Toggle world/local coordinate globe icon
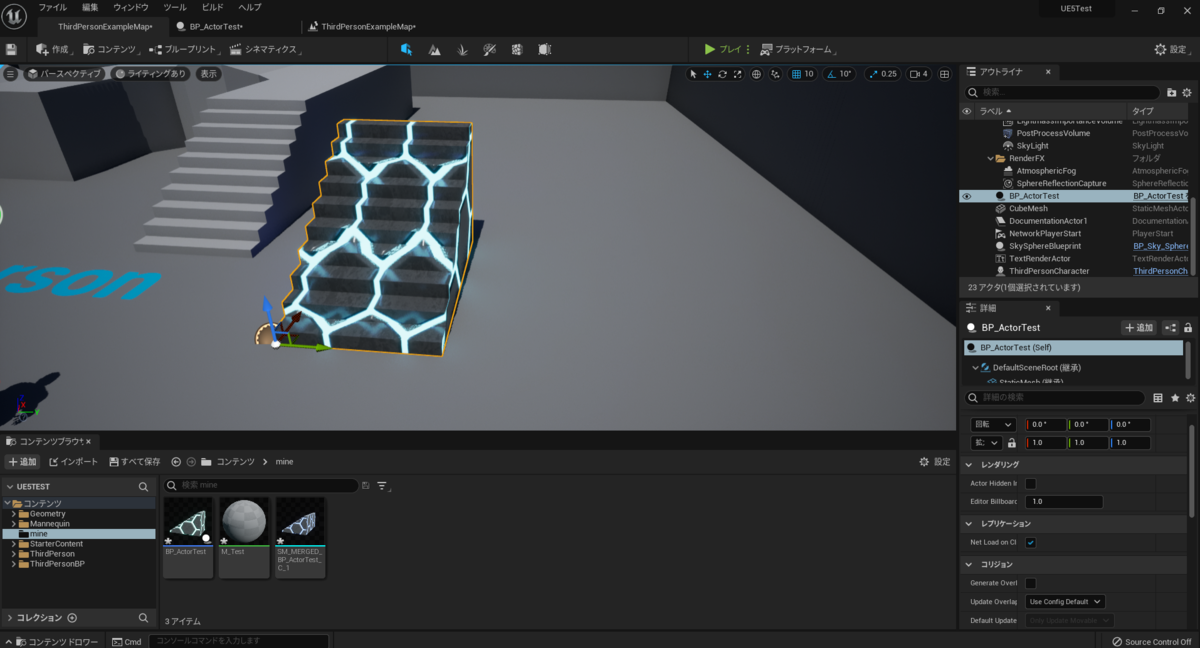 point(756,74)
